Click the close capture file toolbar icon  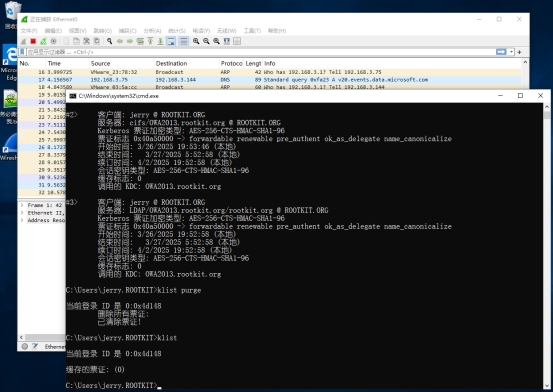(86, 41)
